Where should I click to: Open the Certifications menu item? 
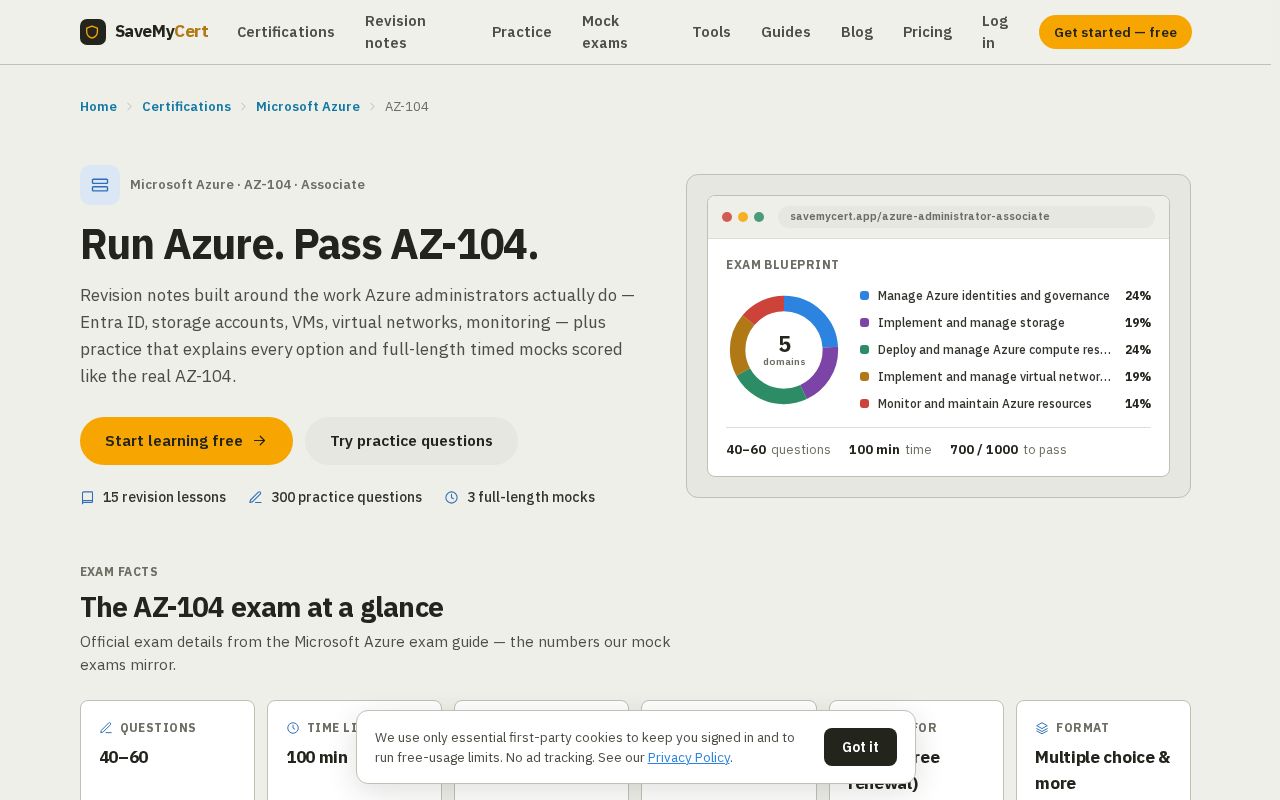(286, 32)
